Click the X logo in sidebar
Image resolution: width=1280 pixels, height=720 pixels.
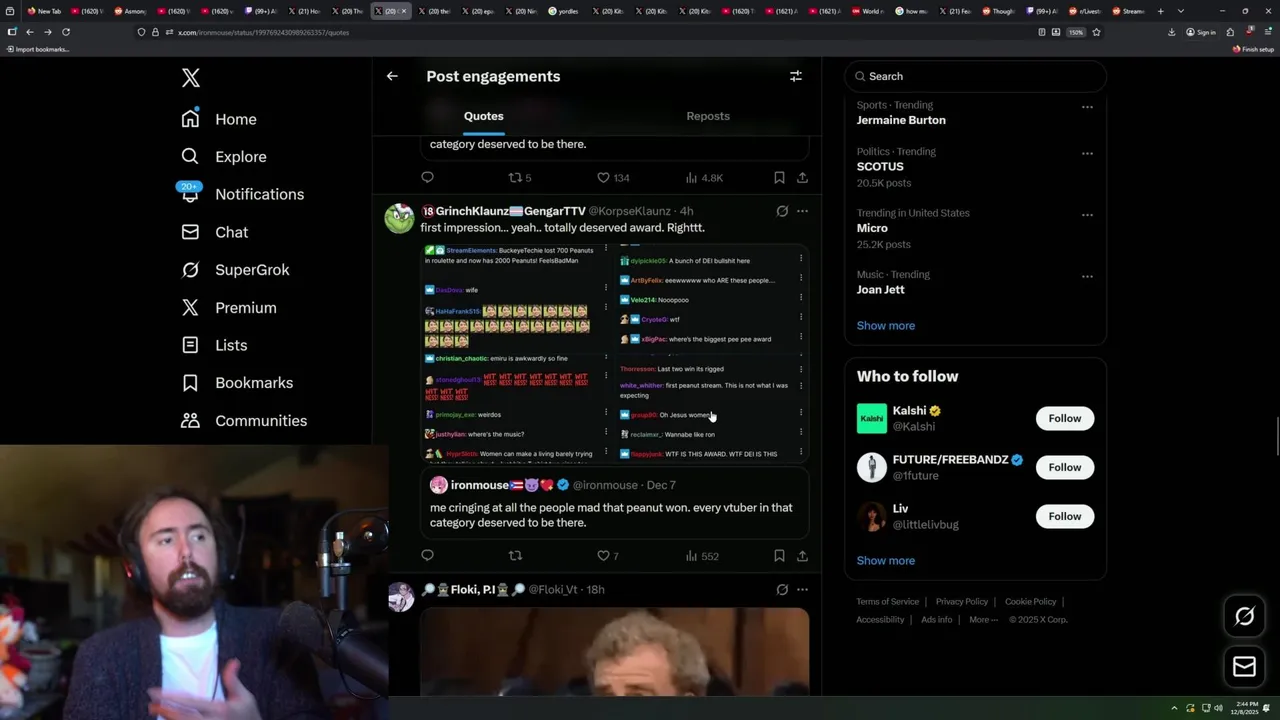click(190, 78)
